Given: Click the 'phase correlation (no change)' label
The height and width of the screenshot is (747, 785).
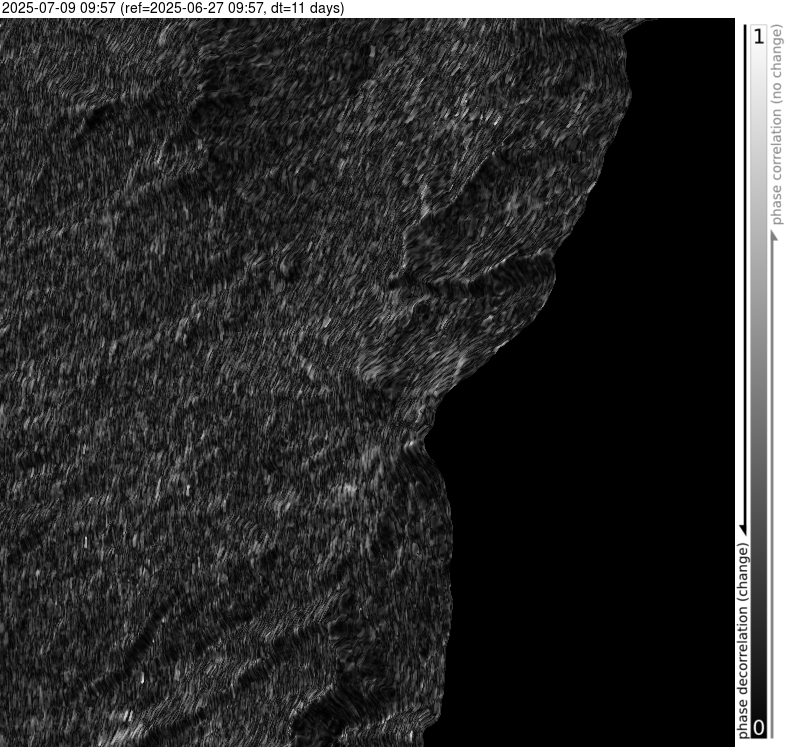Looking at the screenshot, I should [776, 125].
